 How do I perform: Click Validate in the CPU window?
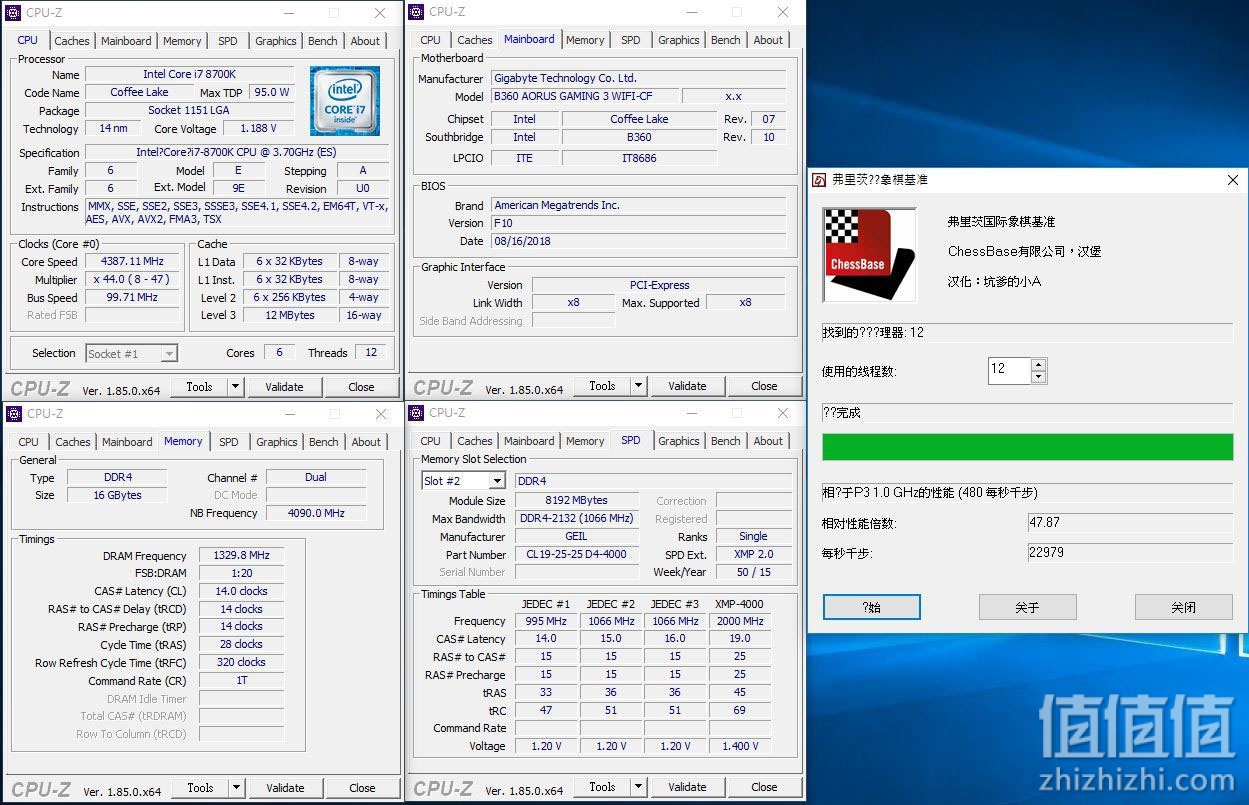285,387
